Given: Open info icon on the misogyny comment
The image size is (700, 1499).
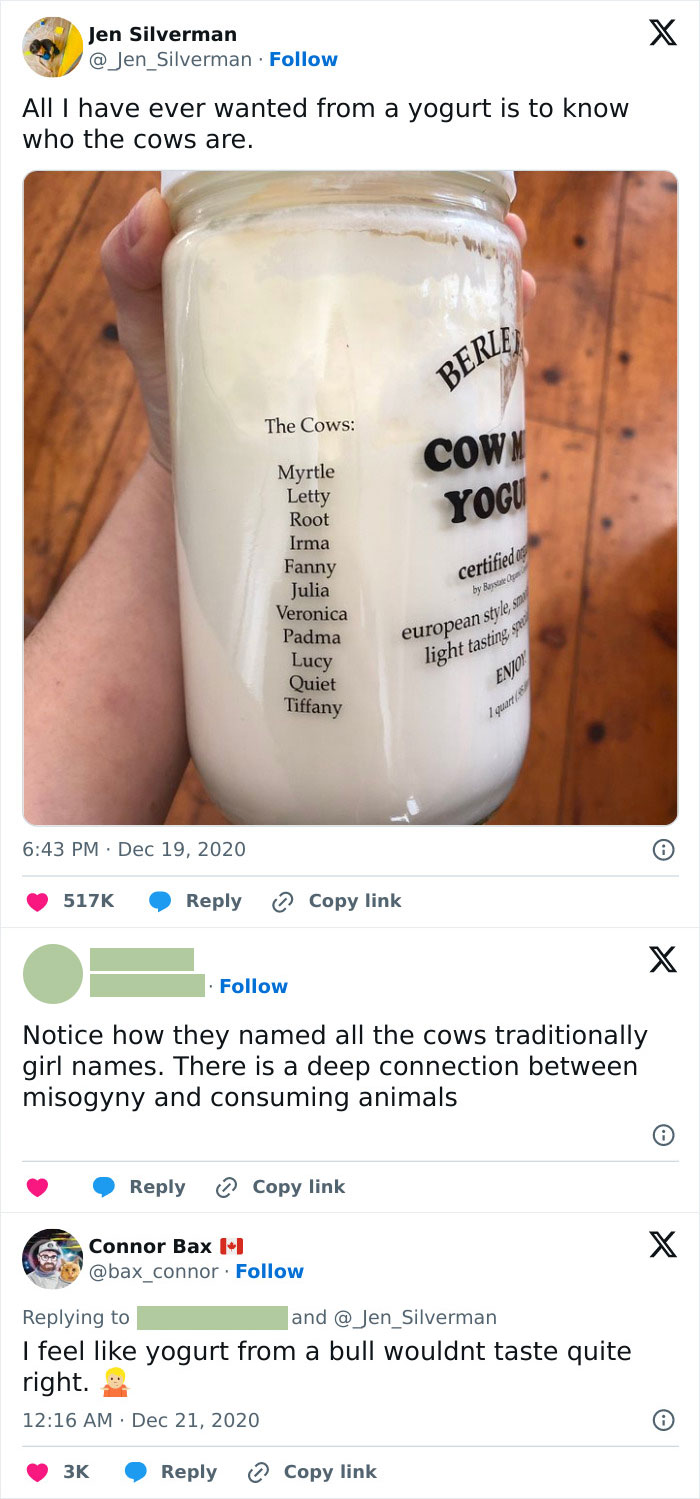Looking at the screenshot, I should click(x=662, y=1135).
